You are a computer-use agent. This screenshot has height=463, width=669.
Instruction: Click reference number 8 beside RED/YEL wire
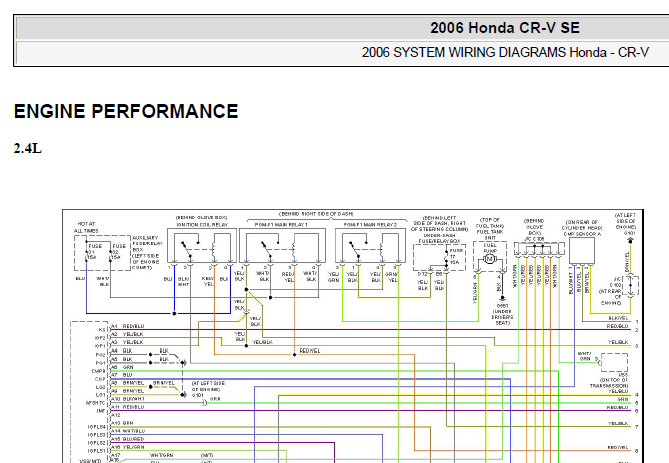click(637, 451)
